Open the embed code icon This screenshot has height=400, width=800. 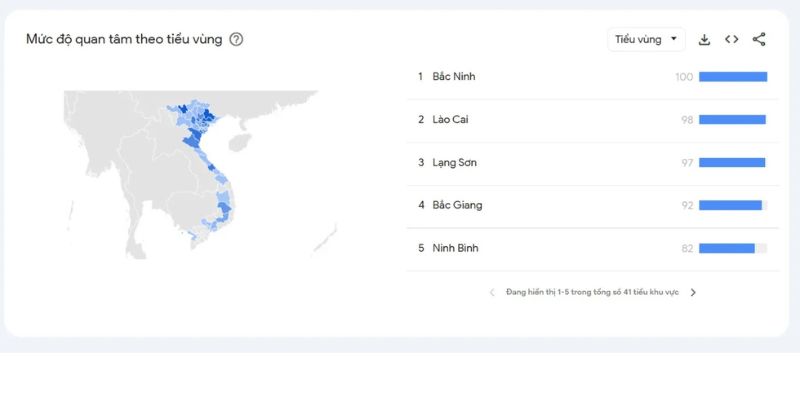point(732,39)
